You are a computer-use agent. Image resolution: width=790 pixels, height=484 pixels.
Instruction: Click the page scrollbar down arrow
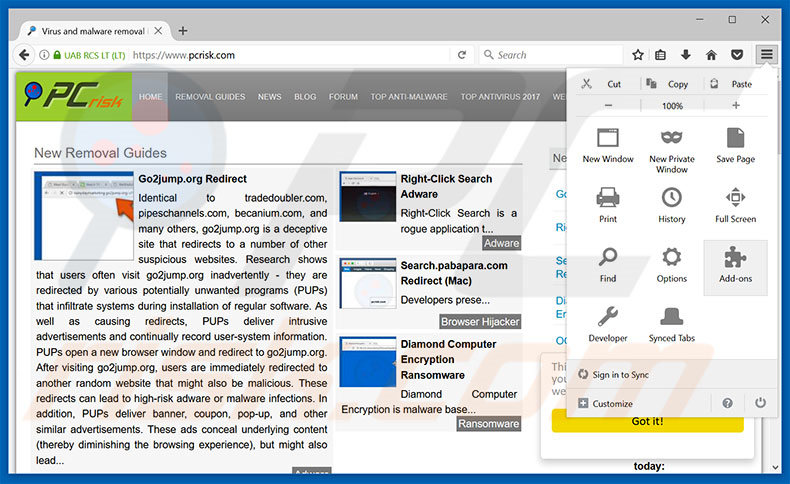775,467
